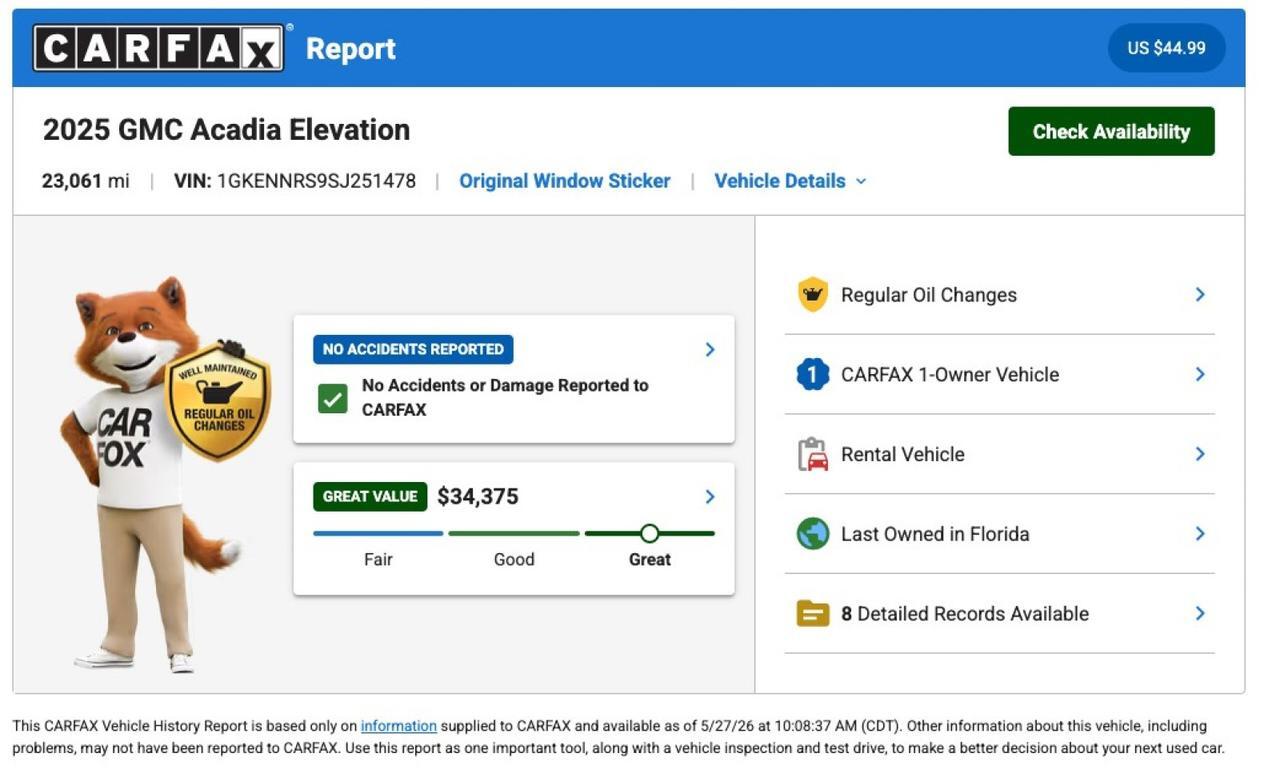Image resolution: width=1280 pixels, height=769 pixels.
Task: Click the green Good value bar segment
Action: 514,533
